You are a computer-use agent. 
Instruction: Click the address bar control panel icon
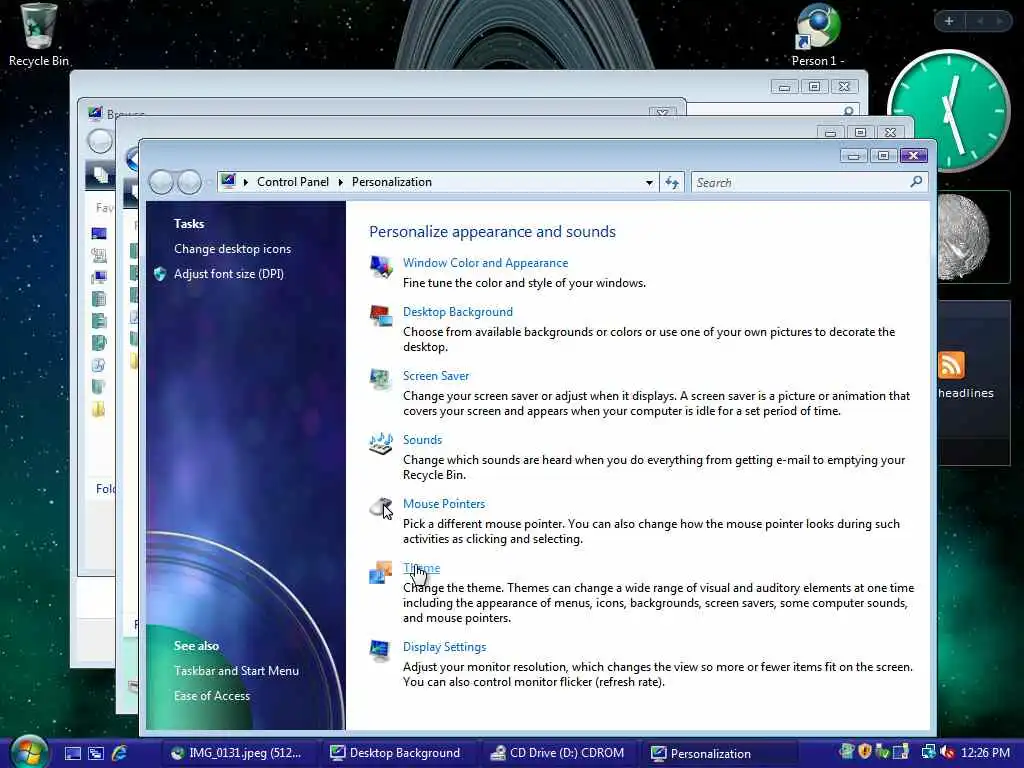(x=228, y=181)
